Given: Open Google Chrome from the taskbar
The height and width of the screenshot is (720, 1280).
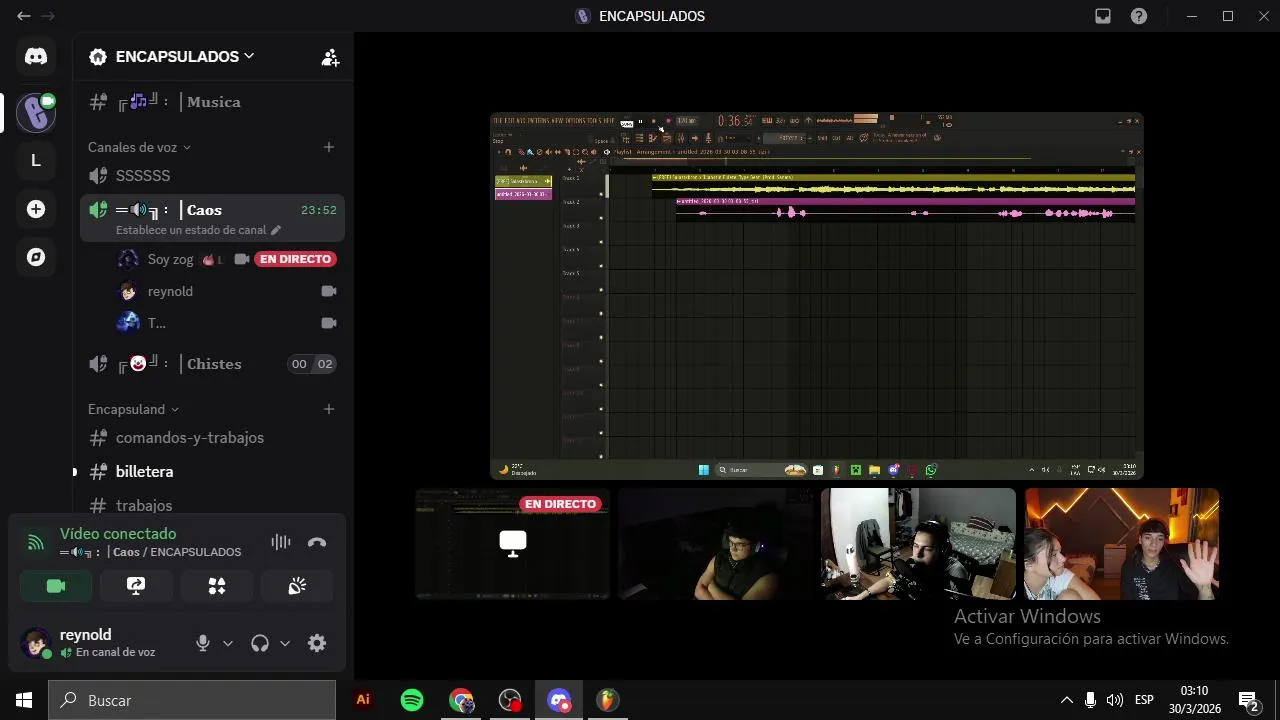Looking at the screenshot, I should (461, 700).
